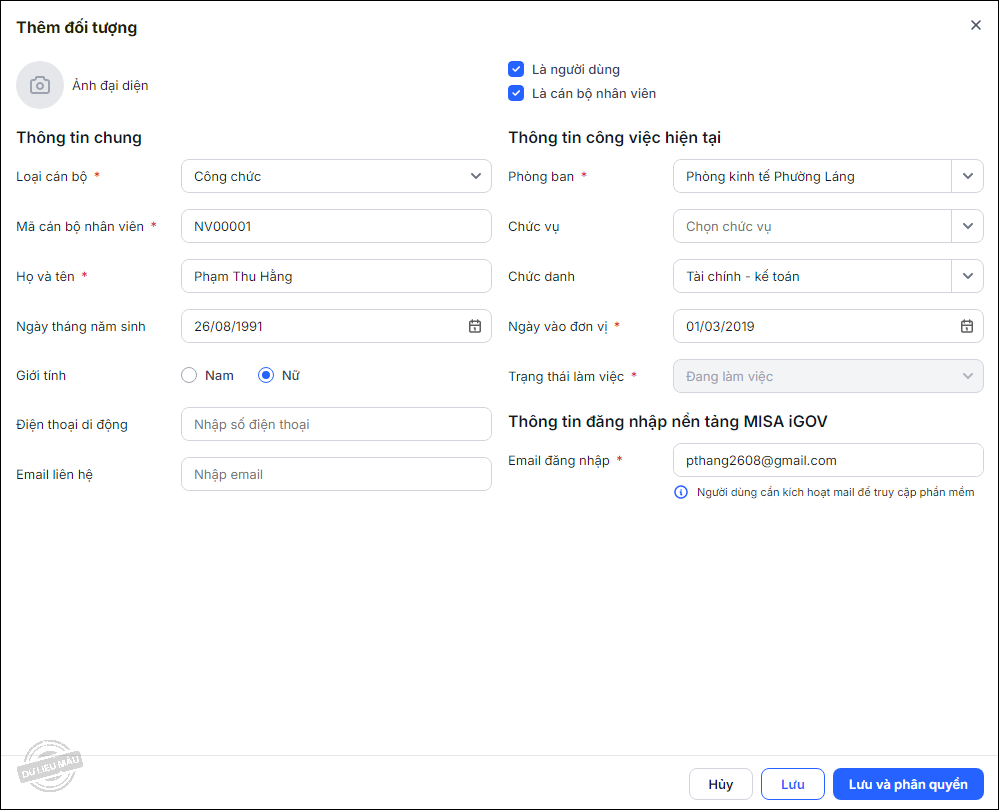This screenshot has height=810, width=999.
Task: Close the Thêm đối tượng dialog
Action: (976, 26)
